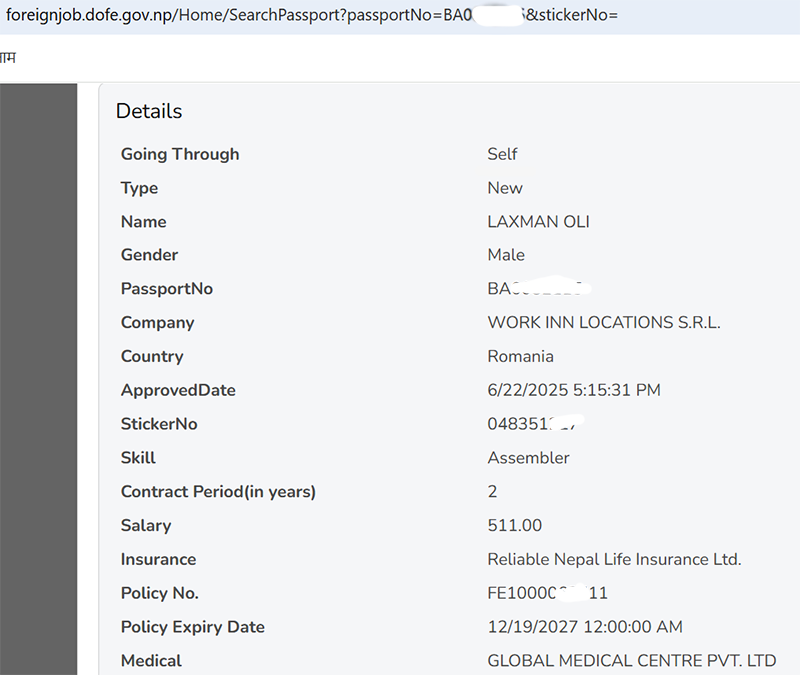Click the dark gray left sidebar
Viewport: 800px width, 675px height.
click(x=38, y=379)
